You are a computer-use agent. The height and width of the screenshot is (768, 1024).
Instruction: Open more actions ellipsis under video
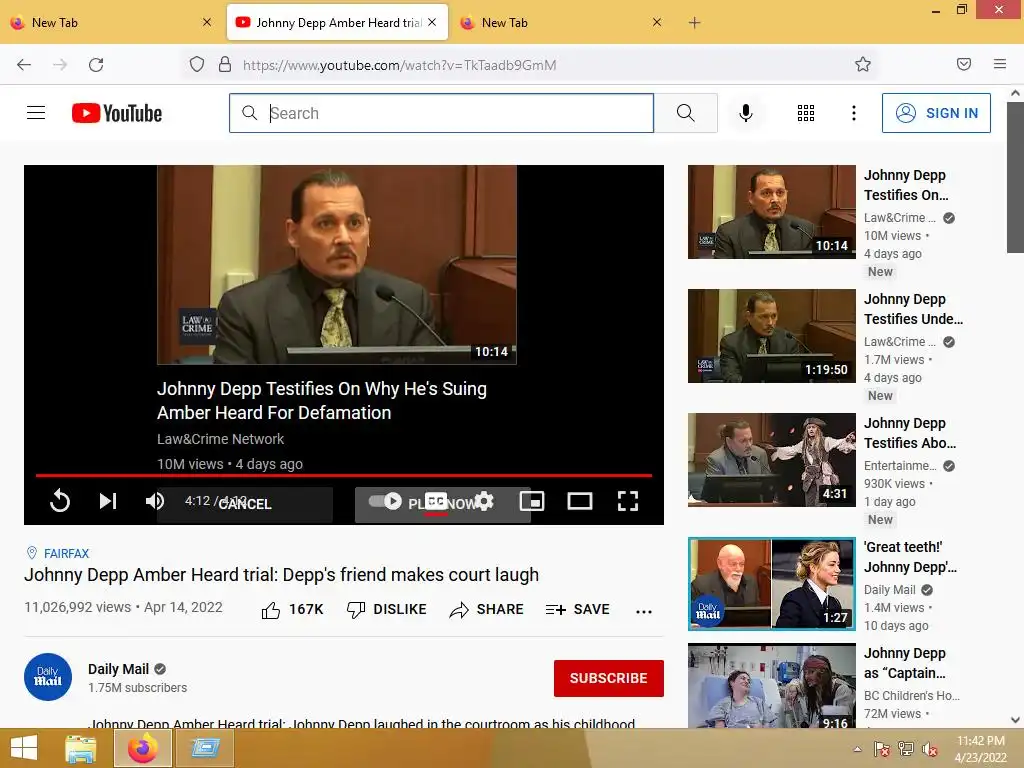(x=644, y=611)
